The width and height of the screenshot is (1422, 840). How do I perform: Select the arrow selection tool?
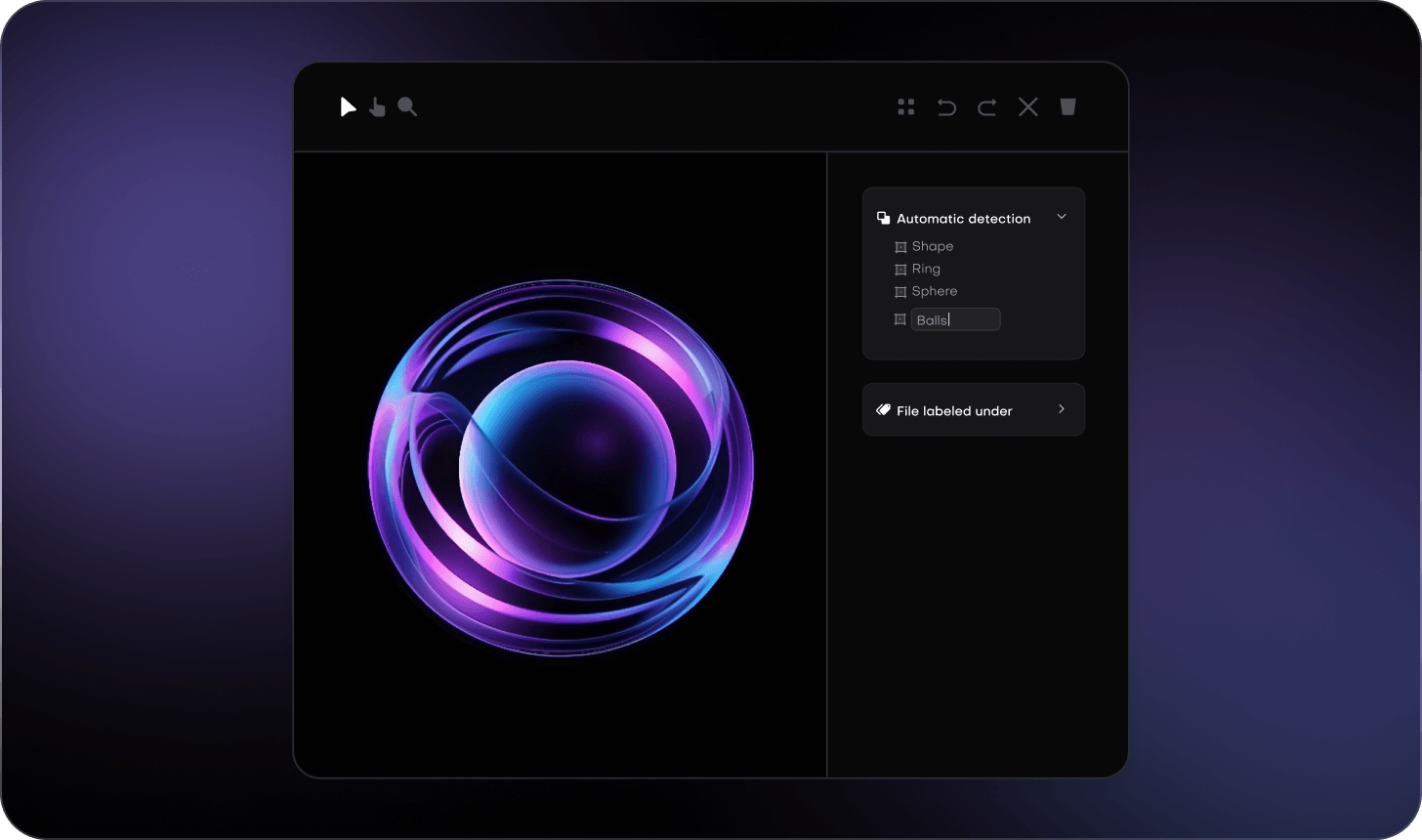pos(348,106)
